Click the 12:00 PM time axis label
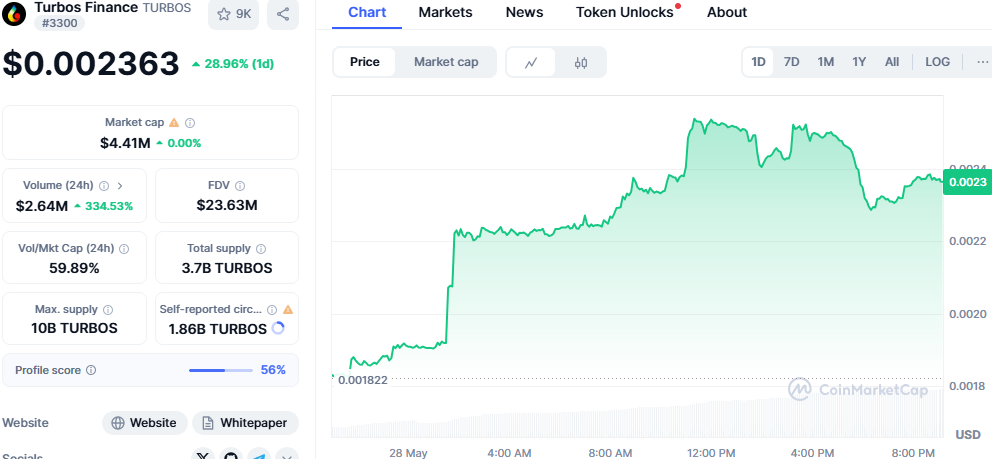The height and width of the screenshot is (459, 992). click(710, 453)
